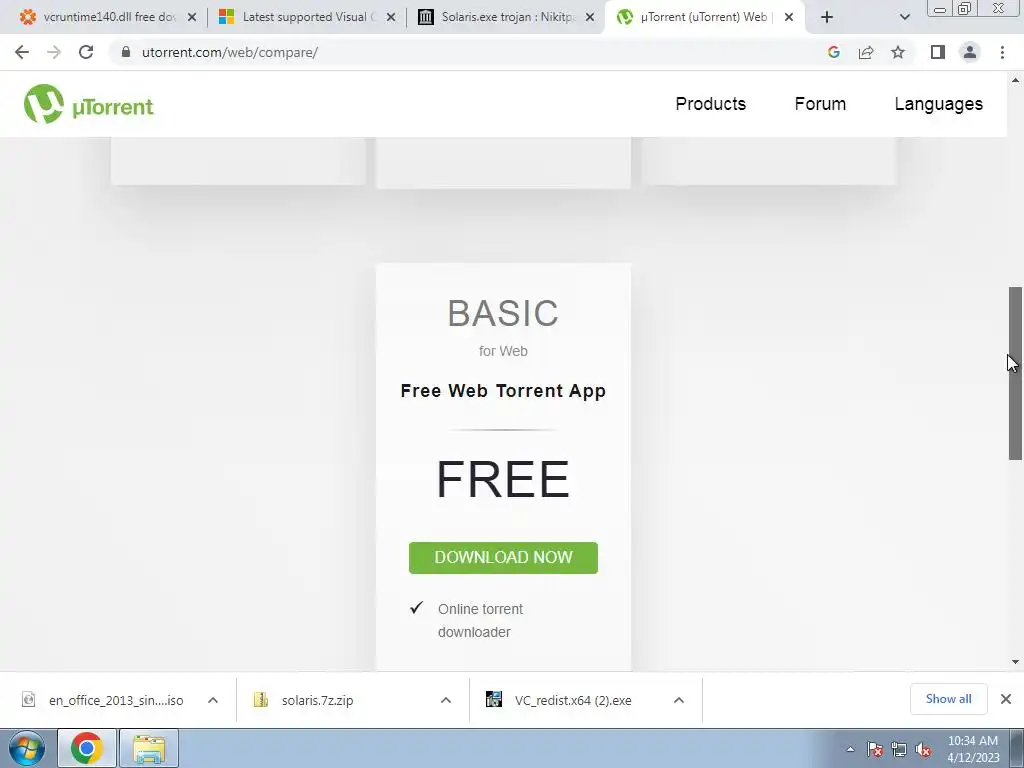Go back to the previous page
Image resolution: width=1024 pixels, height=768 pixels.
22,52
